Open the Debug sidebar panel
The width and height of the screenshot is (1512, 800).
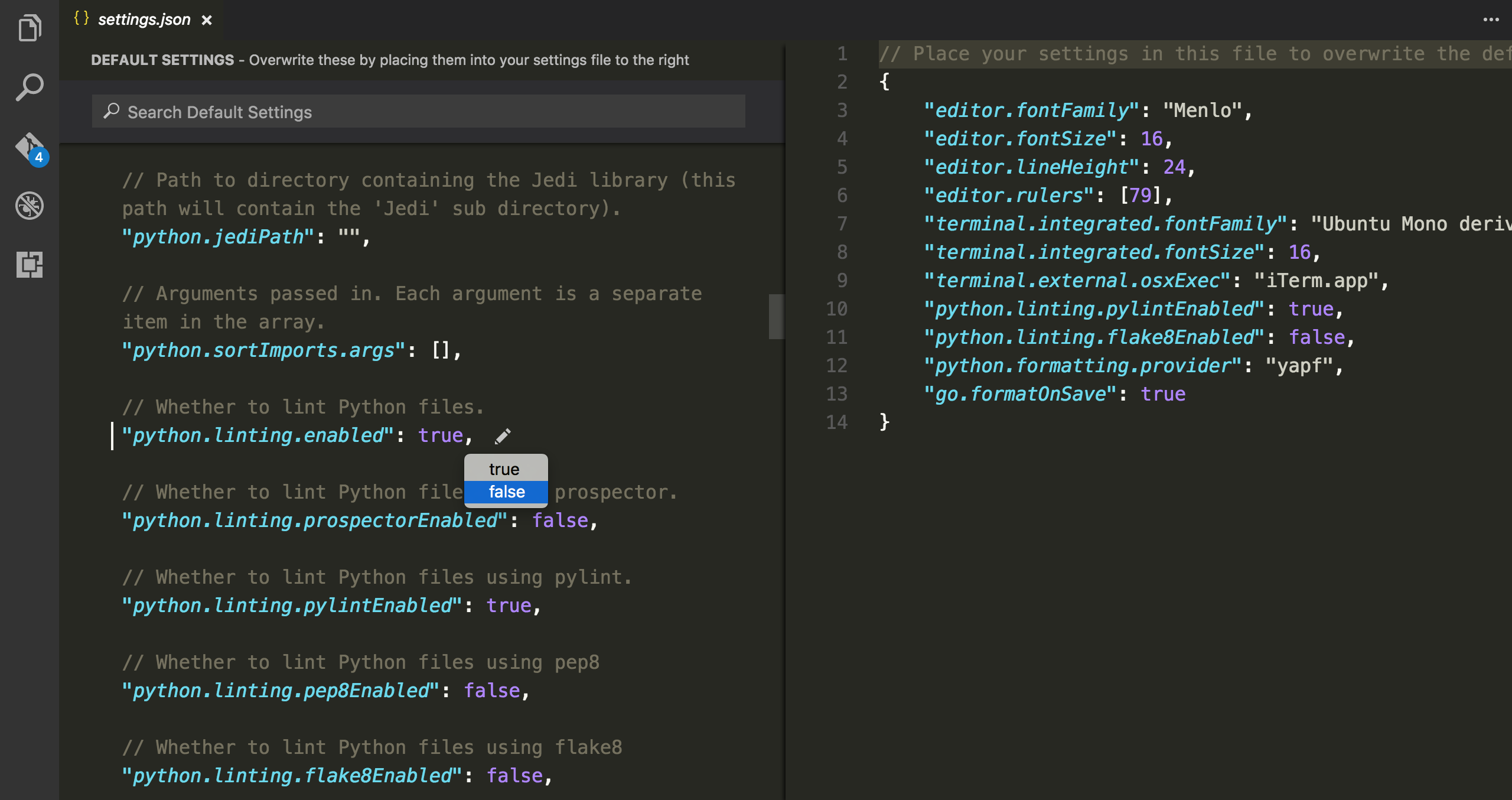pyautogui.click(x=30, y=206)
